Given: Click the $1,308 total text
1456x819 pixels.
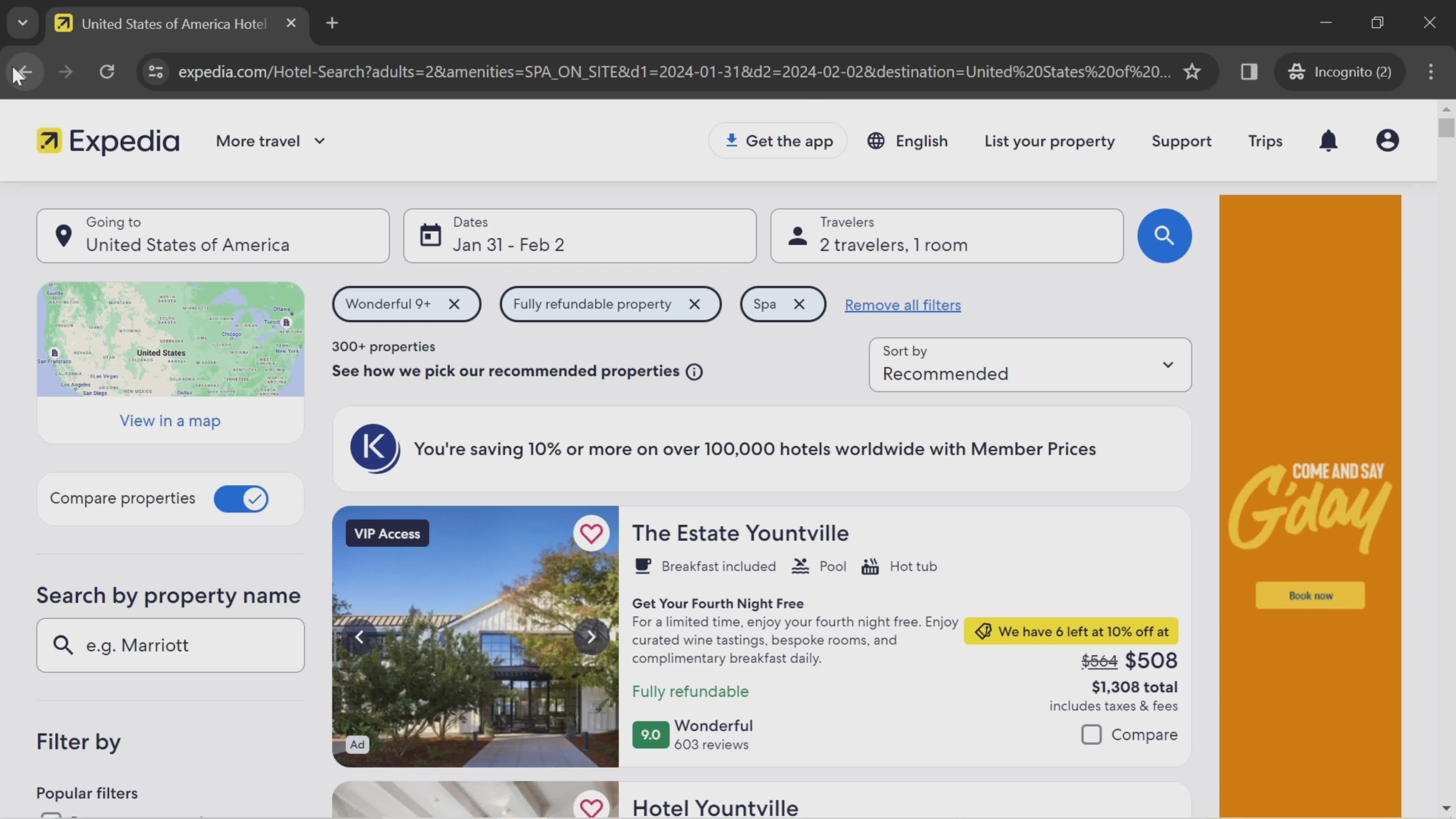Looking at the screenshot, I should (1134, 687).
